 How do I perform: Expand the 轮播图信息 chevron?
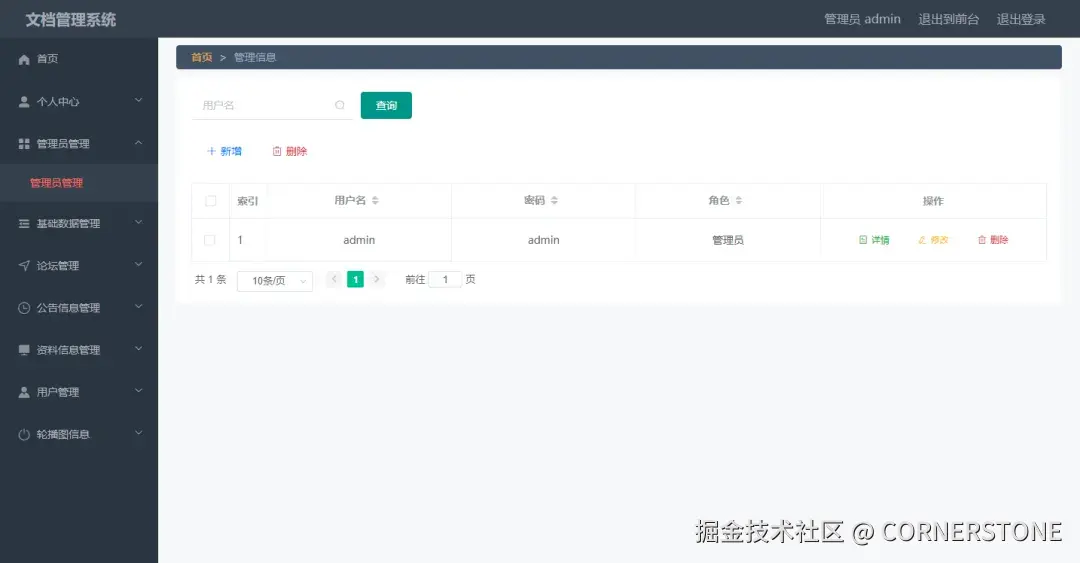coord(138,433)
